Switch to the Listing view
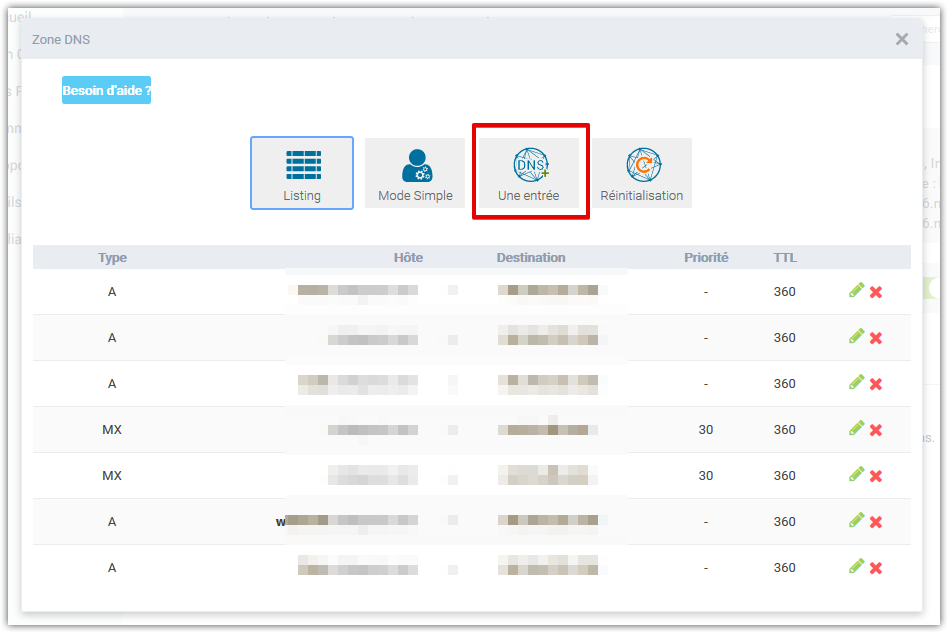This screenshot has height=633, width=948. [x=302, y=172]
